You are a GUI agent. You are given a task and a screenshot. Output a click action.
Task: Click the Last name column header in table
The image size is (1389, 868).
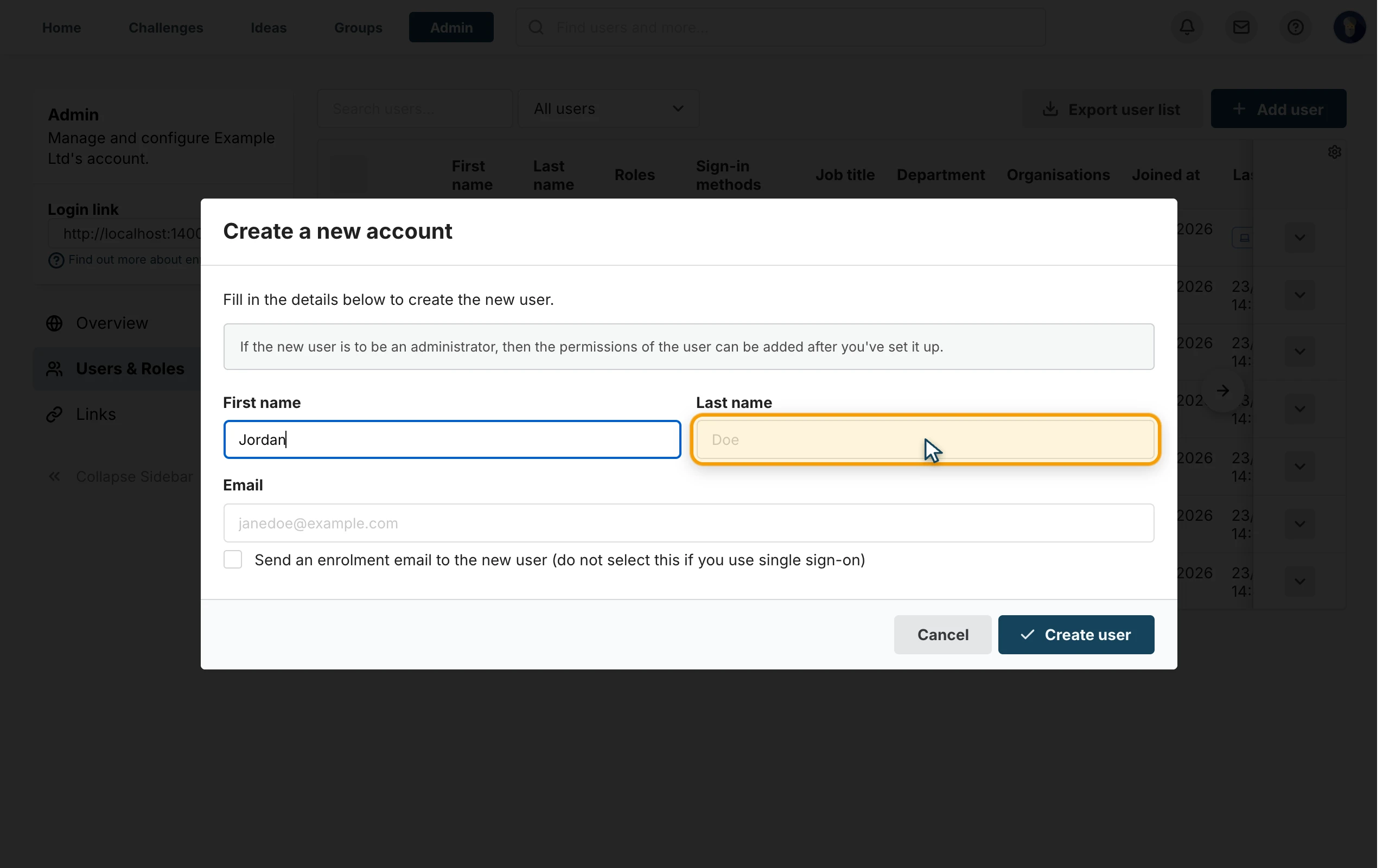pyautogui.click(x=553, y=175)
